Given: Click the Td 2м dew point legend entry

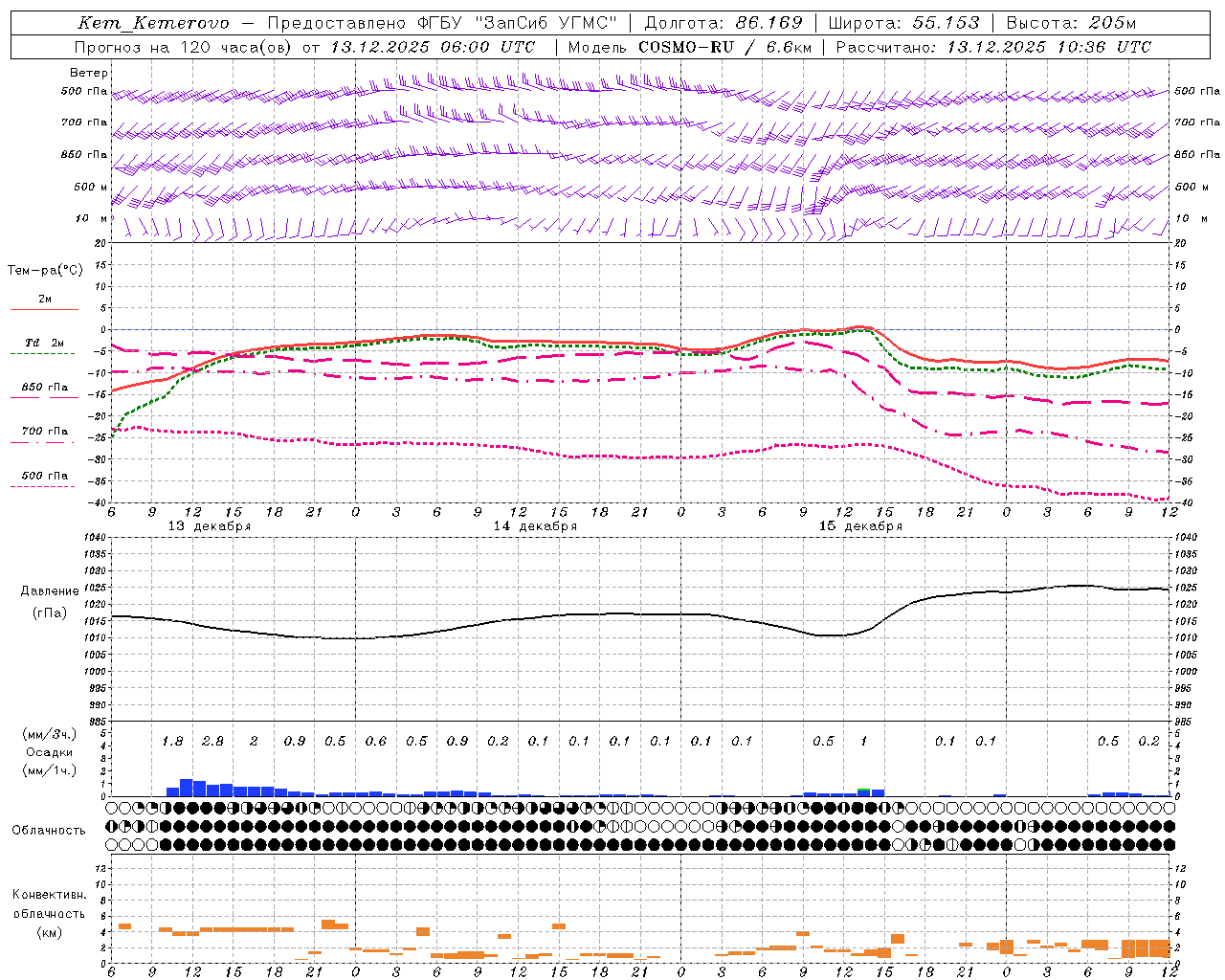Looking at the screenshot, I should pos(45,343).
